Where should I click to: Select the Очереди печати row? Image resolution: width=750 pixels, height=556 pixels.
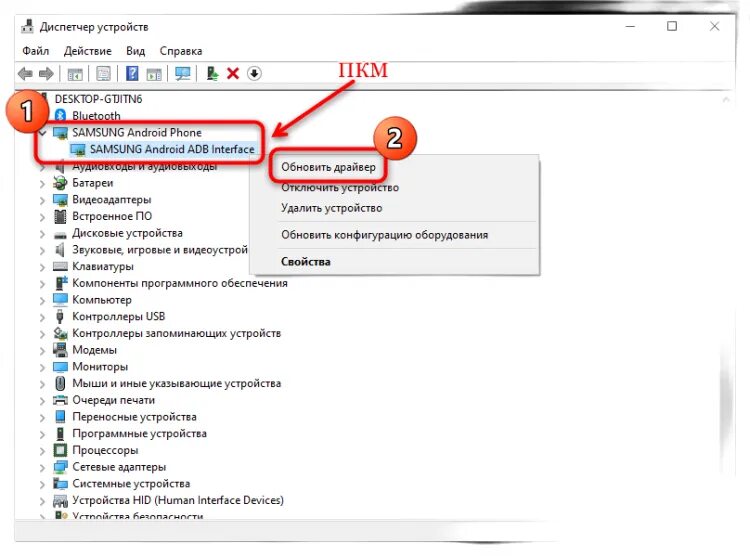click(113, 400)
